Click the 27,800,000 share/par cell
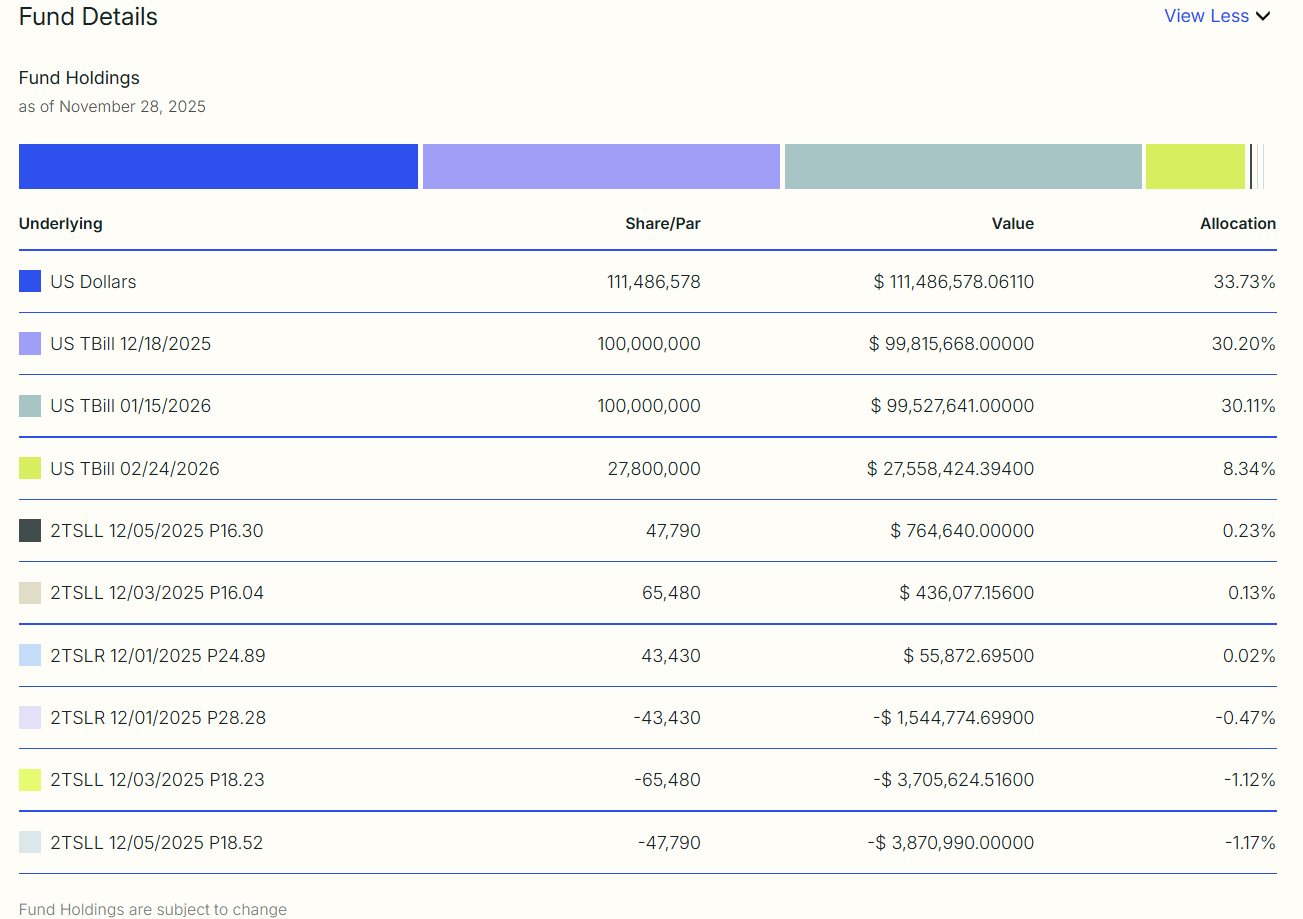 (654, 468)
